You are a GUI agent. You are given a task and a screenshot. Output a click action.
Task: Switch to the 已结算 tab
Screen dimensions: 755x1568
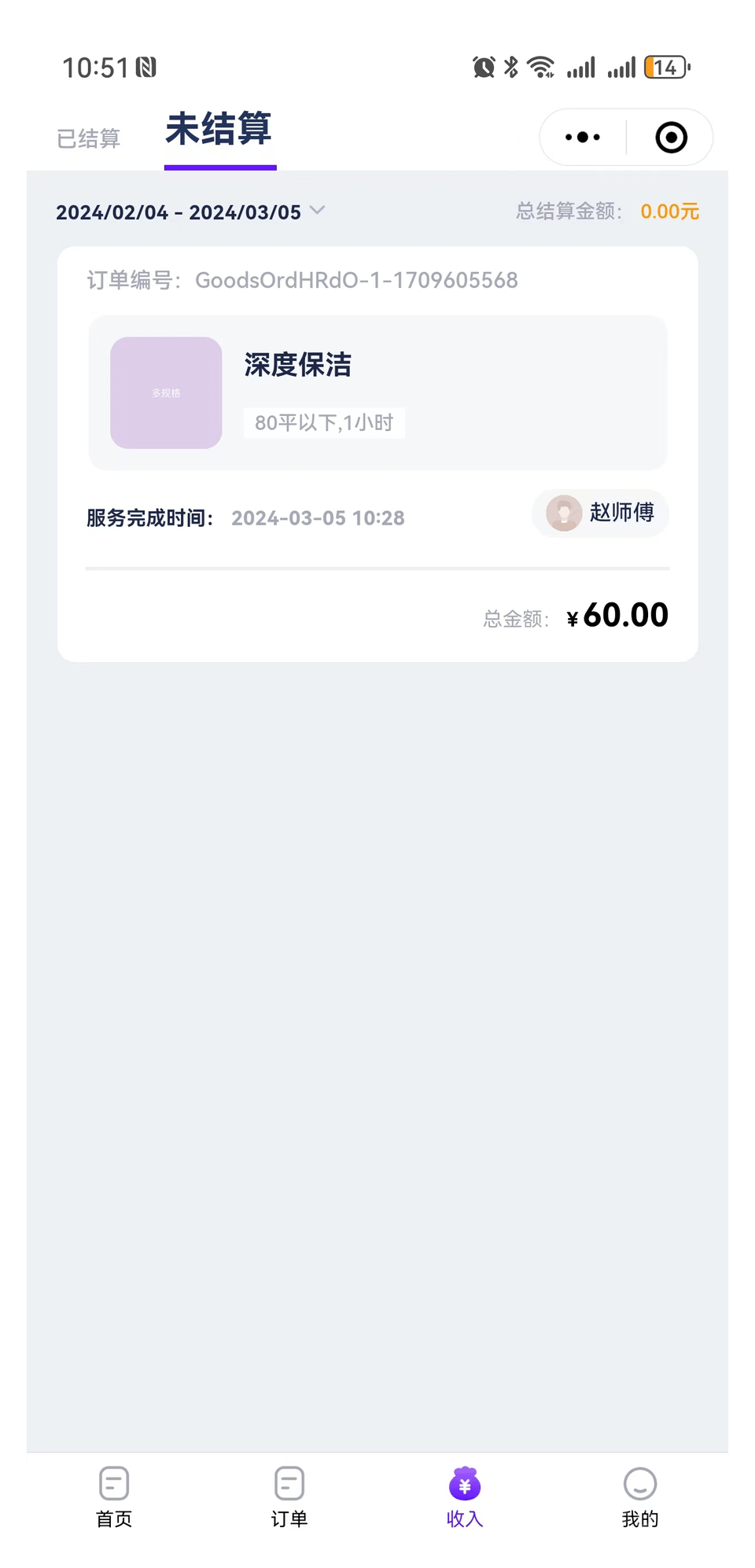[88, 138]
